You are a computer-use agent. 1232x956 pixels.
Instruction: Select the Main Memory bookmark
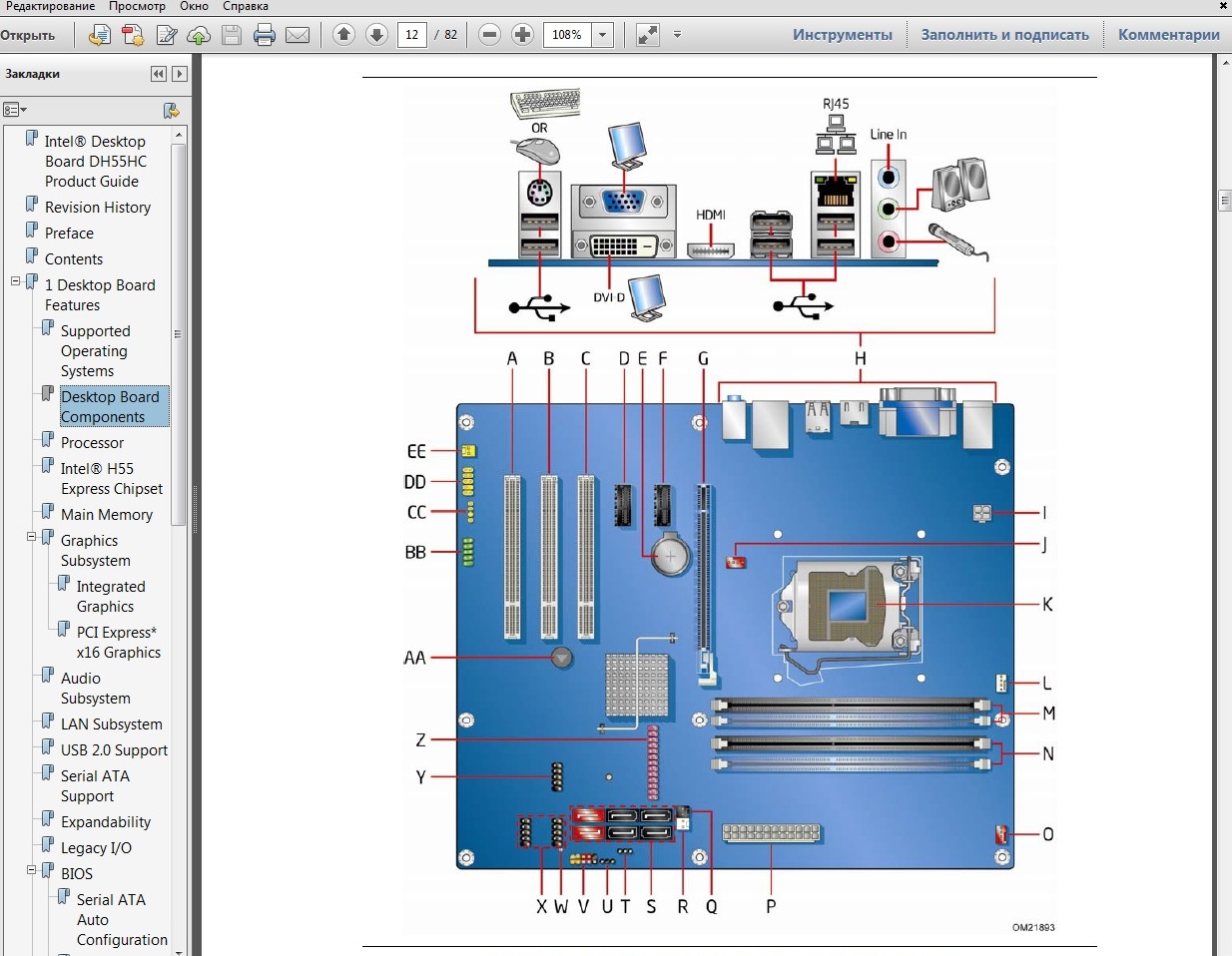pyautogui.click(x=107, y=515)
